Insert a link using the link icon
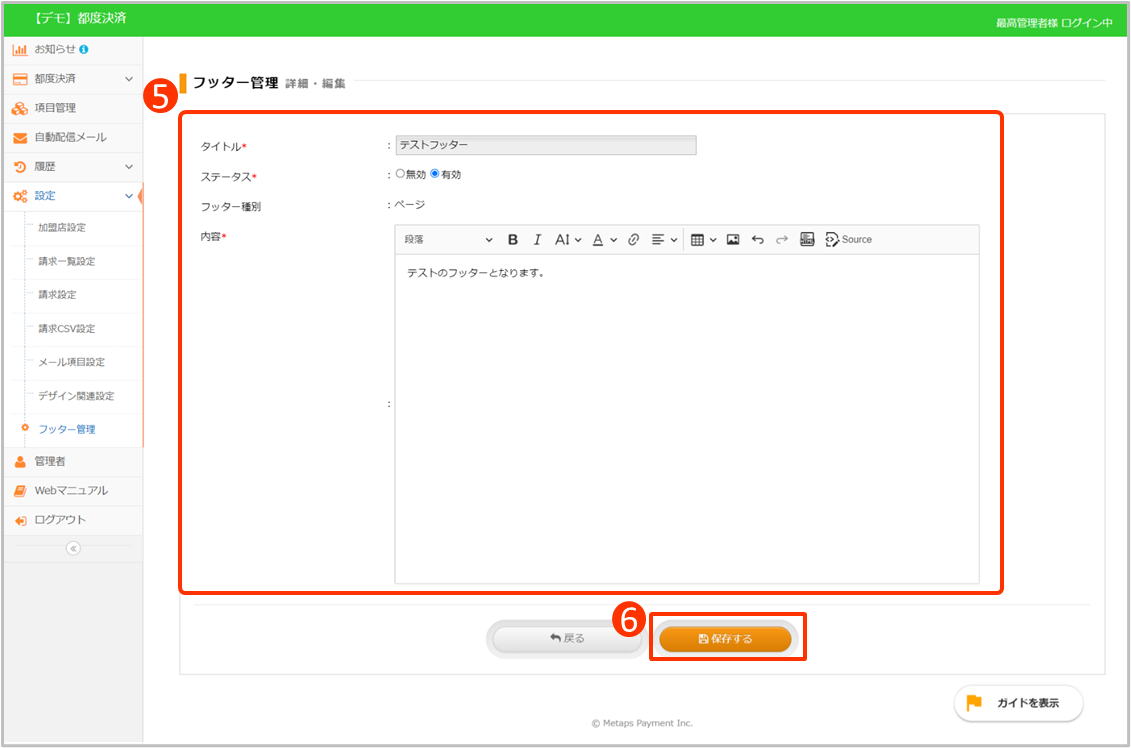1131x748 pixels. pyautogui.click(x=633, y=240)
